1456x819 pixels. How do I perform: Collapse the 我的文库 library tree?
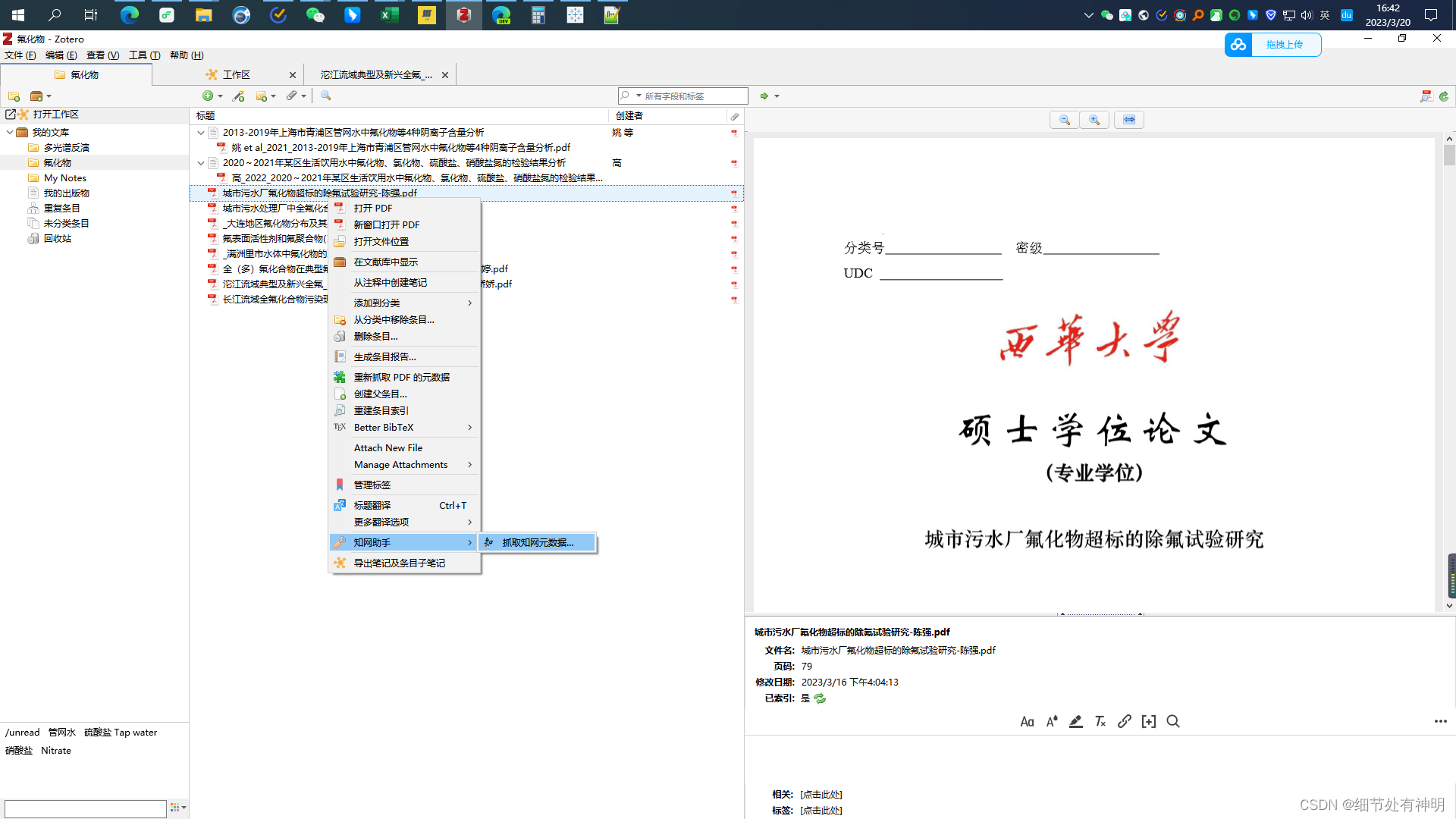(10, 132)
